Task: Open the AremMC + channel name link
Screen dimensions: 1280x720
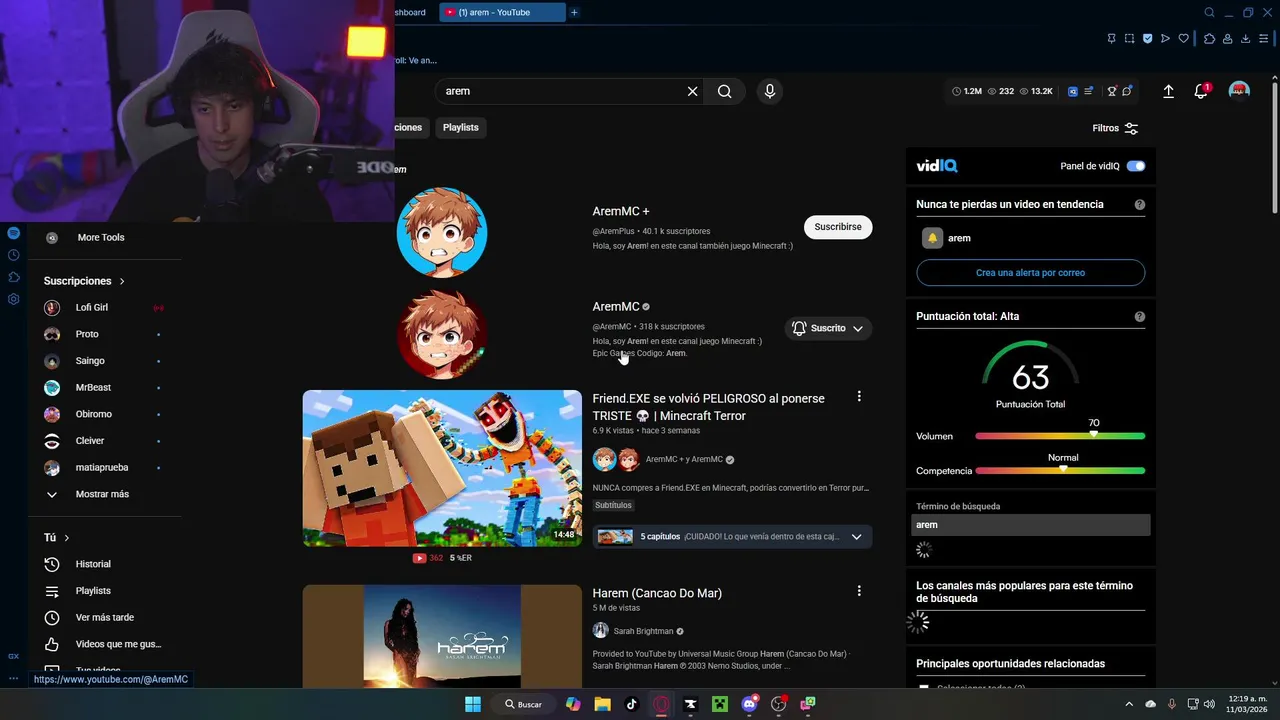Action: (621, 211)
